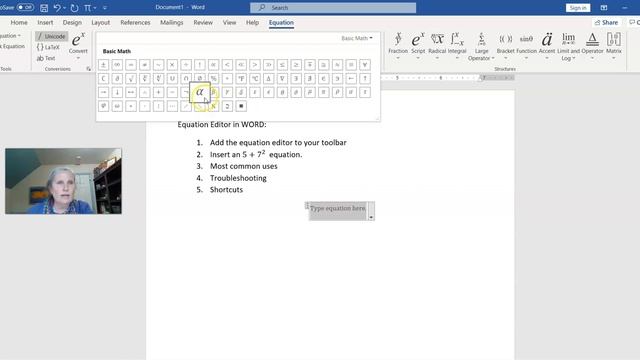Expand the Bracket structures menu
This screenshot has height=360, width=640.
coord(505,46)
